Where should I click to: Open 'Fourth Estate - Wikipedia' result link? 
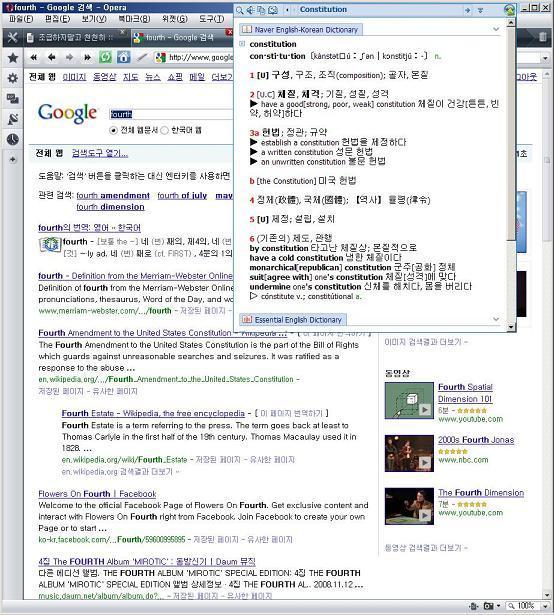coord(153,413)
